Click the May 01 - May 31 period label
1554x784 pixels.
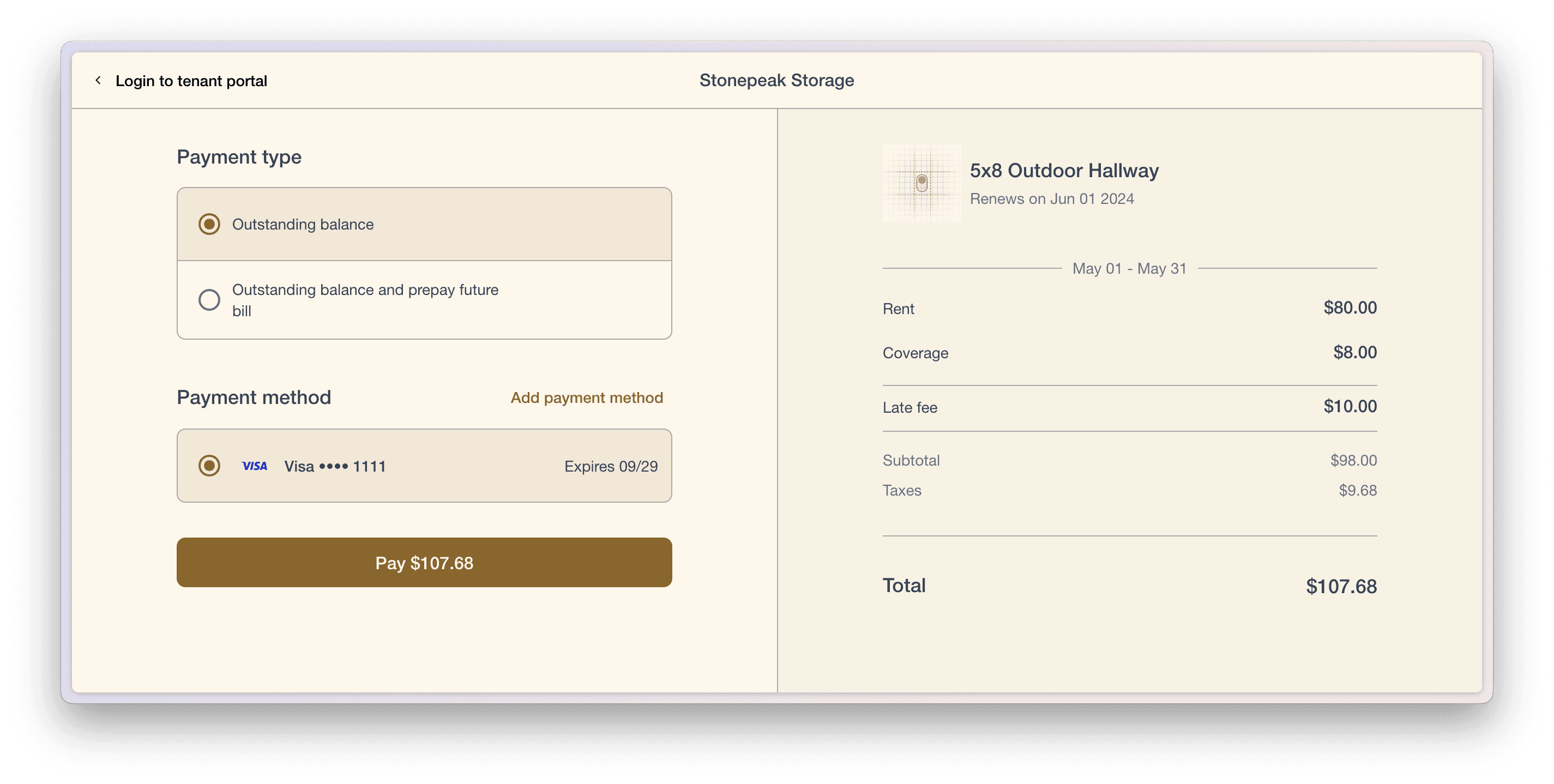(x=1129, y=268)
